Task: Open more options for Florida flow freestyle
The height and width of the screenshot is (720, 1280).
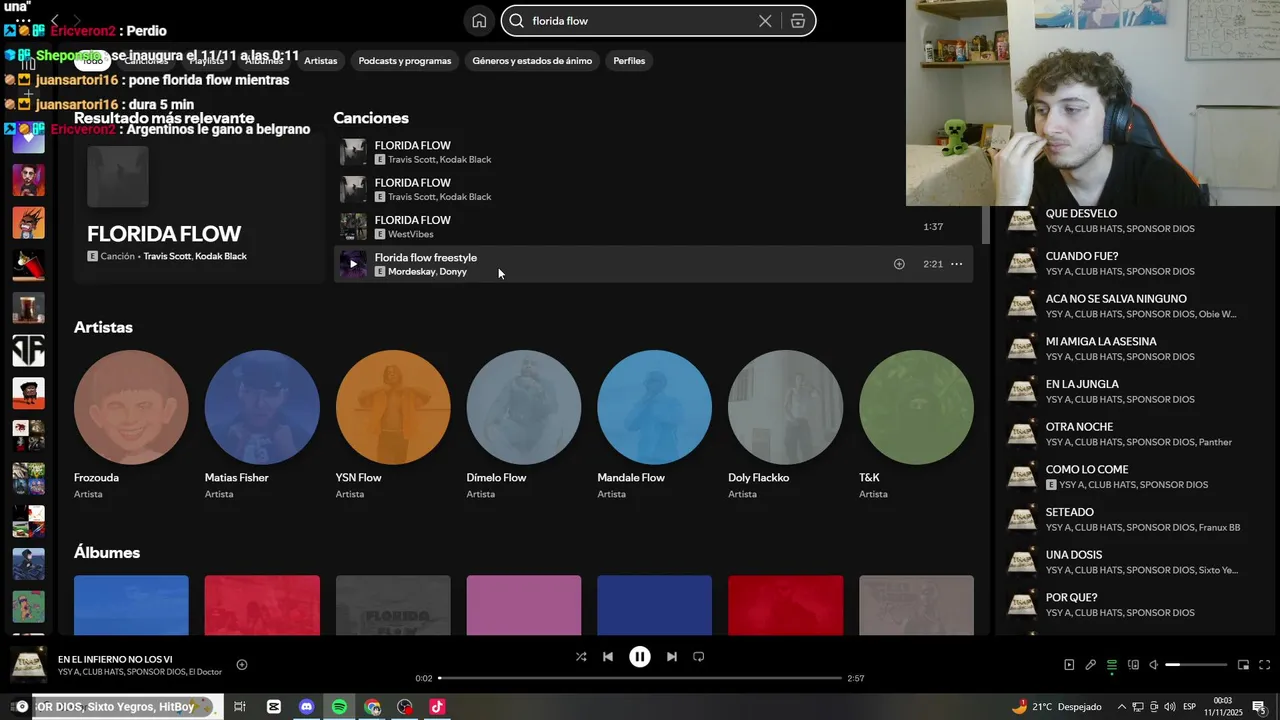Action: 956,264
